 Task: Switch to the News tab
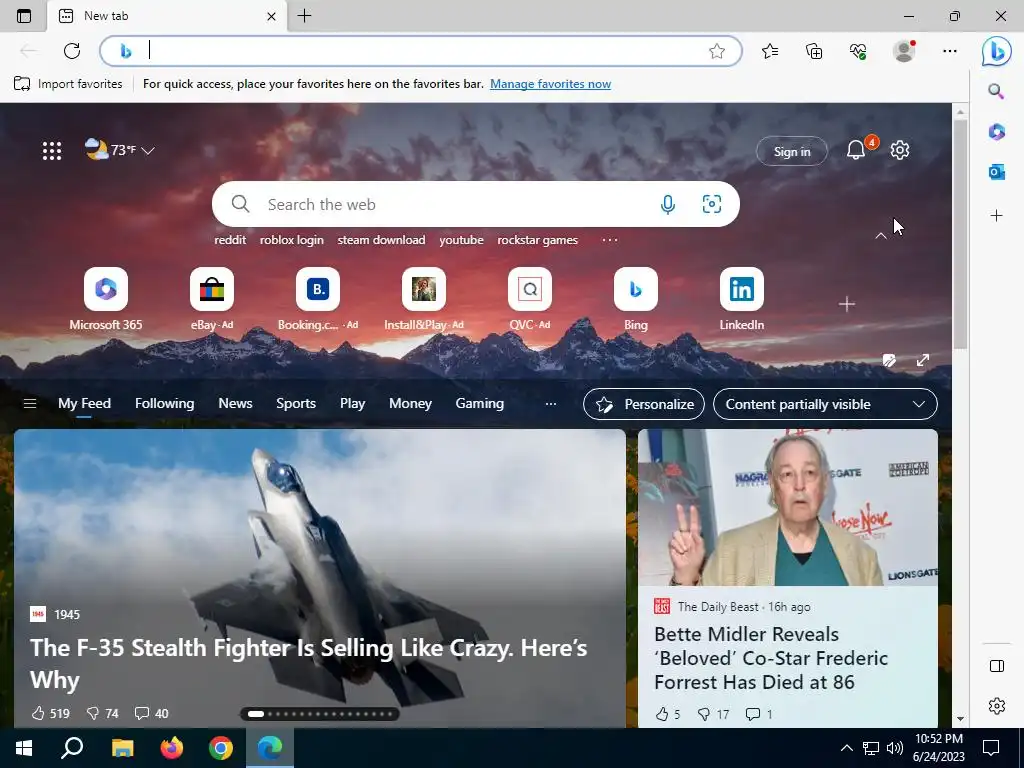(235, 404)
